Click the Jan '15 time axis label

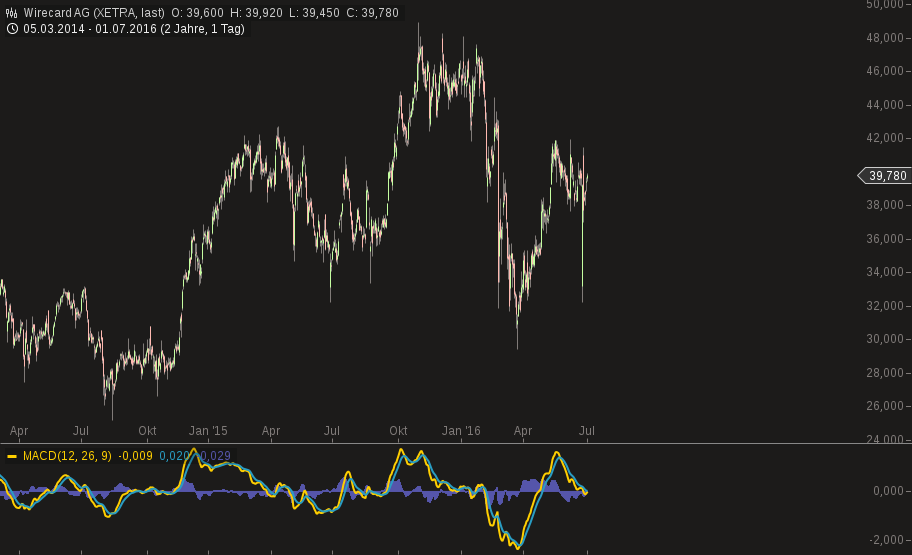pyautogui.click(x=208, y=431)
